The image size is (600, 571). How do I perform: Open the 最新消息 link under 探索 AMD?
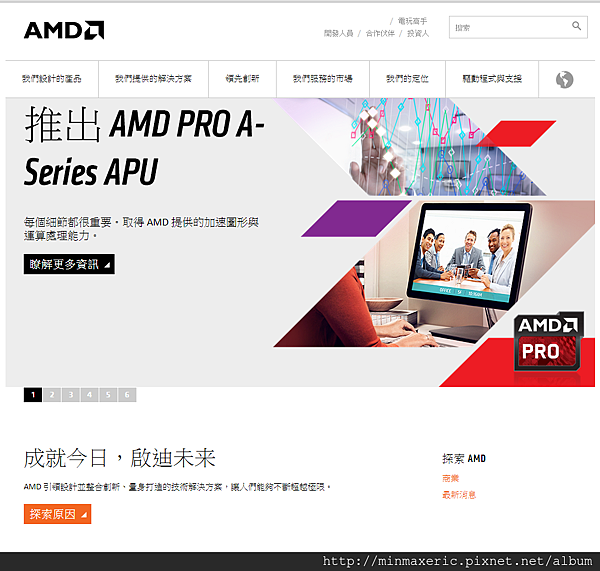click(459, 495)
